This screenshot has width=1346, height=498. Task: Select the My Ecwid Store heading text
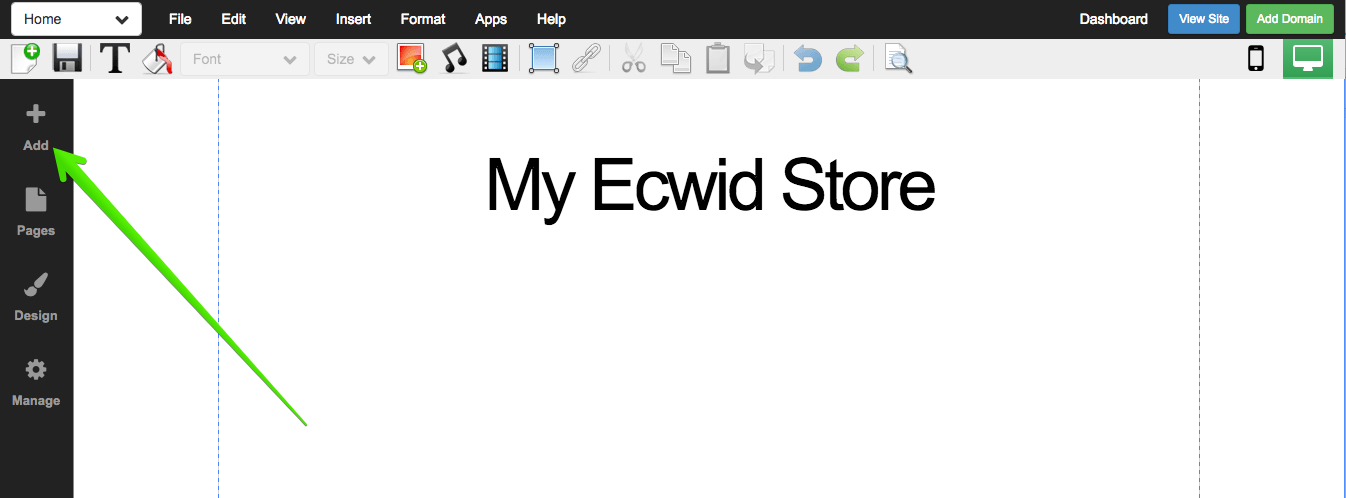coord(710,186)
